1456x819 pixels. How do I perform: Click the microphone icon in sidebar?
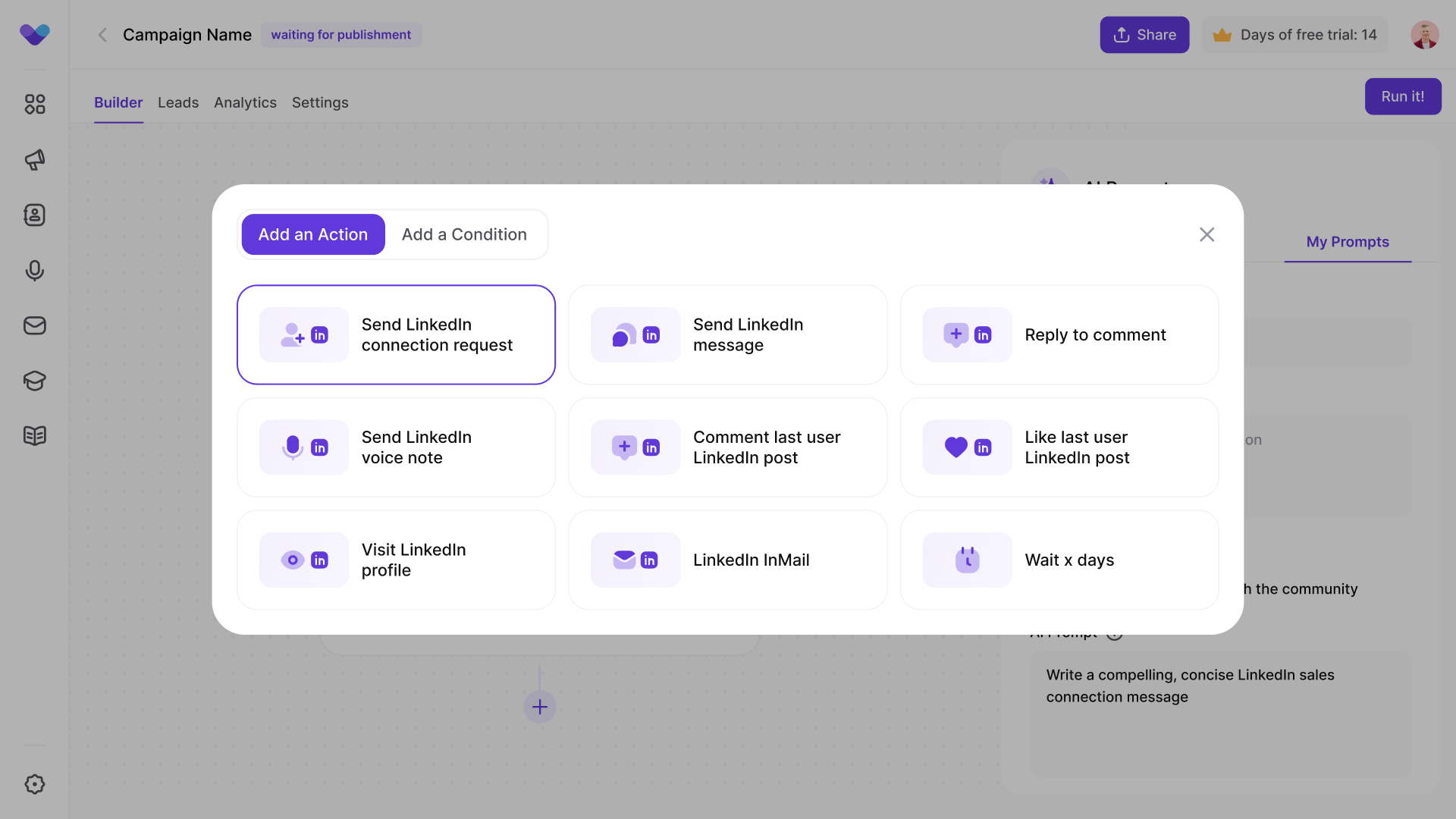click(x=35, y=271)
